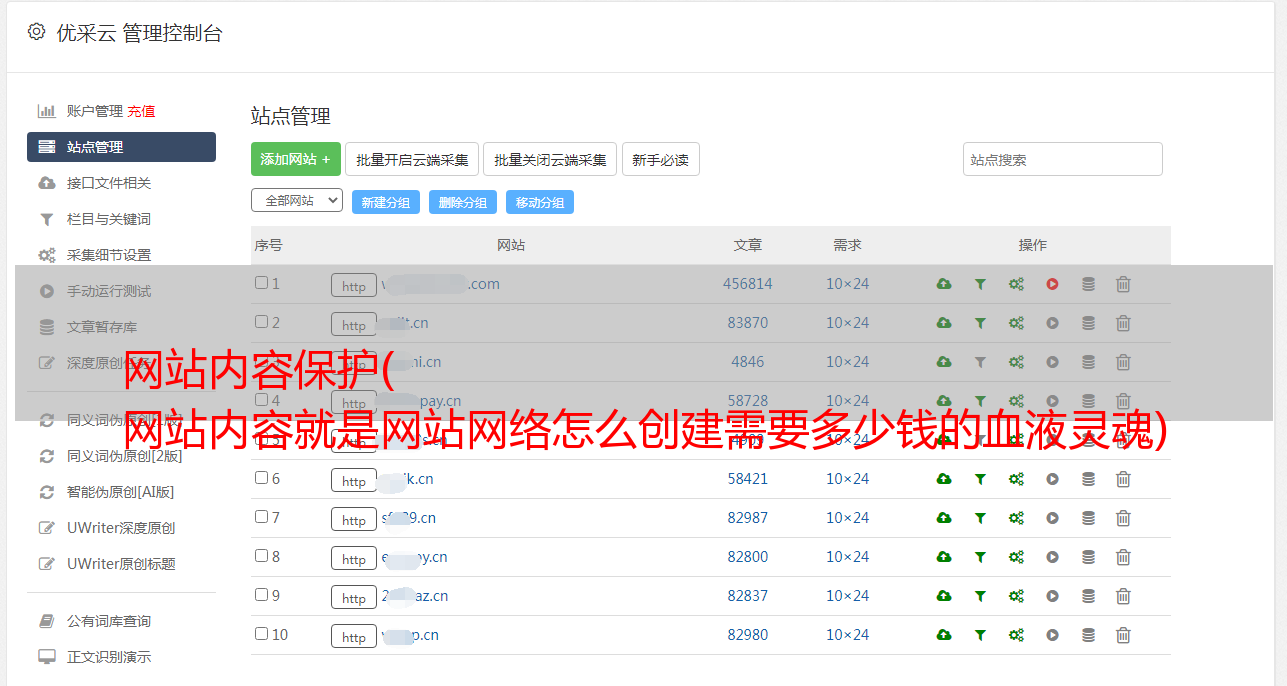Open the database icon for row 1
The height and width of the screenshot is (686, 1287).
(x=1088, y=284)
